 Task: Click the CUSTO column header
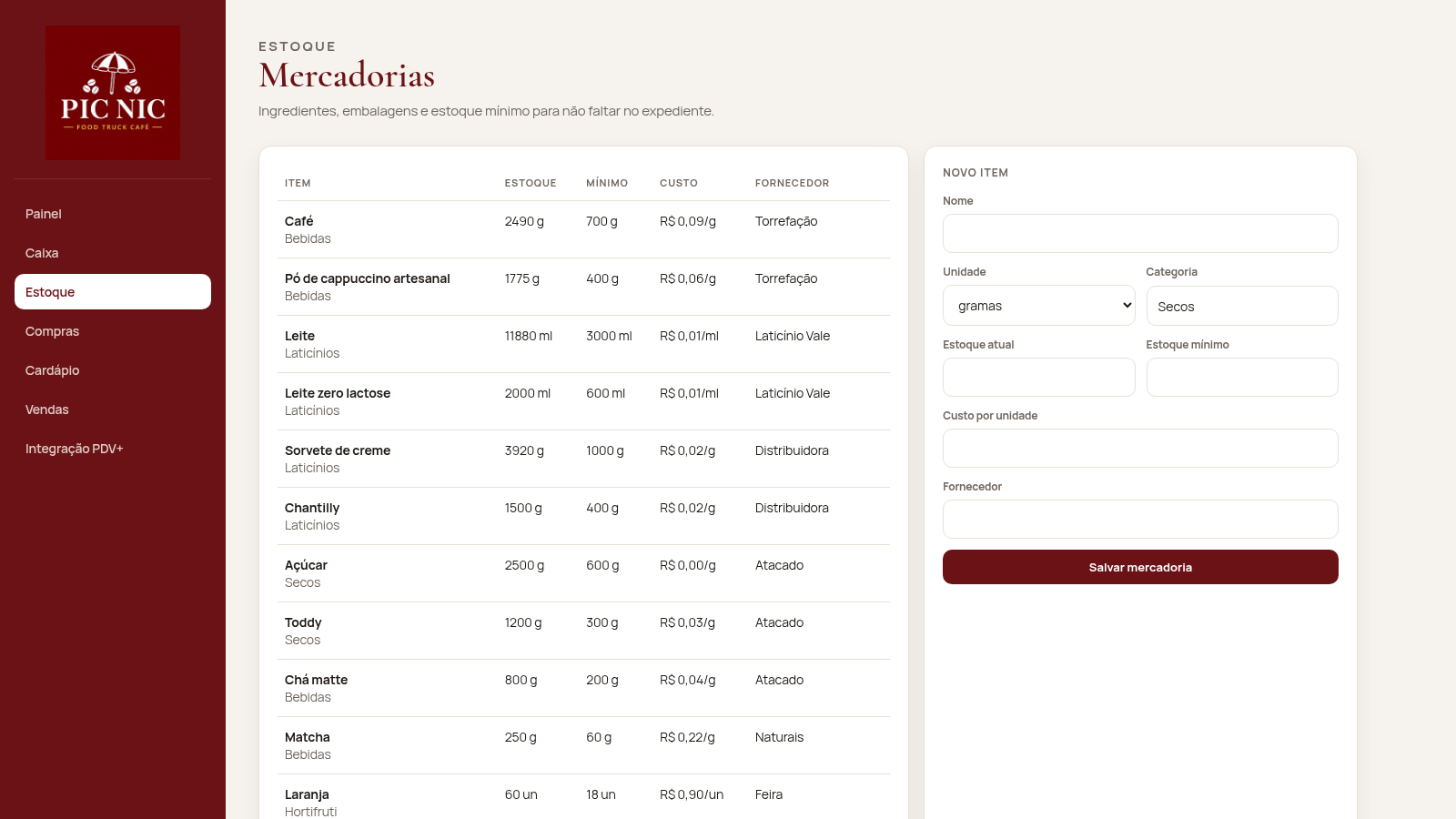pyautogui.click(x=679, y=183)
